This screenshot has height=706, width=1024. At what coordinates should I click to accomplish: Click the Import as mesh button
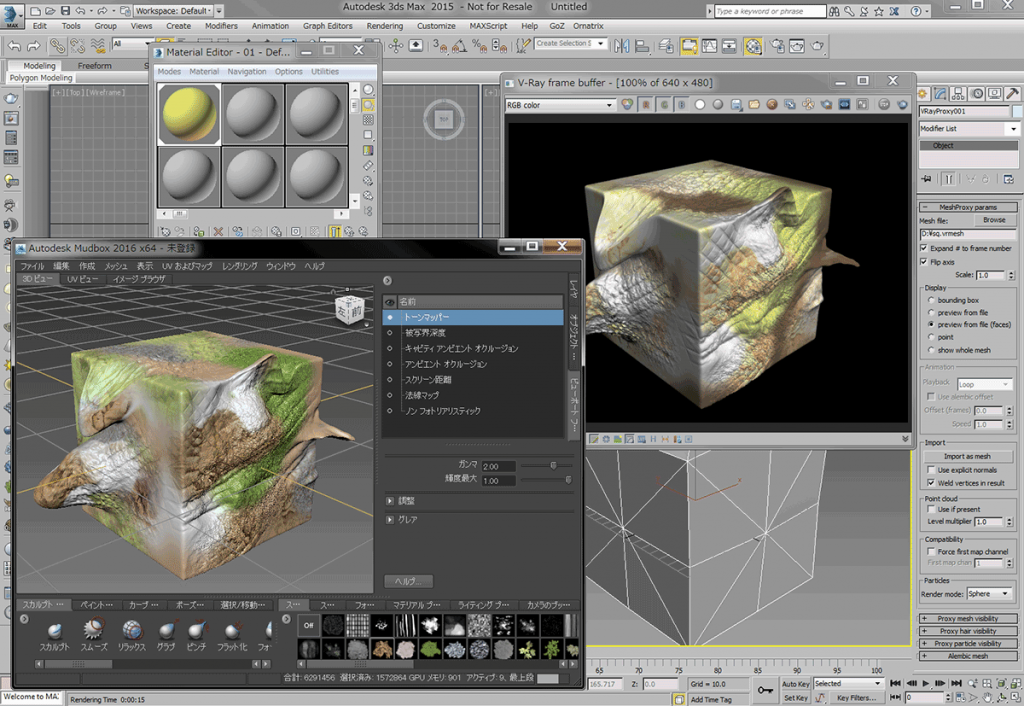(x=967, y=456)
